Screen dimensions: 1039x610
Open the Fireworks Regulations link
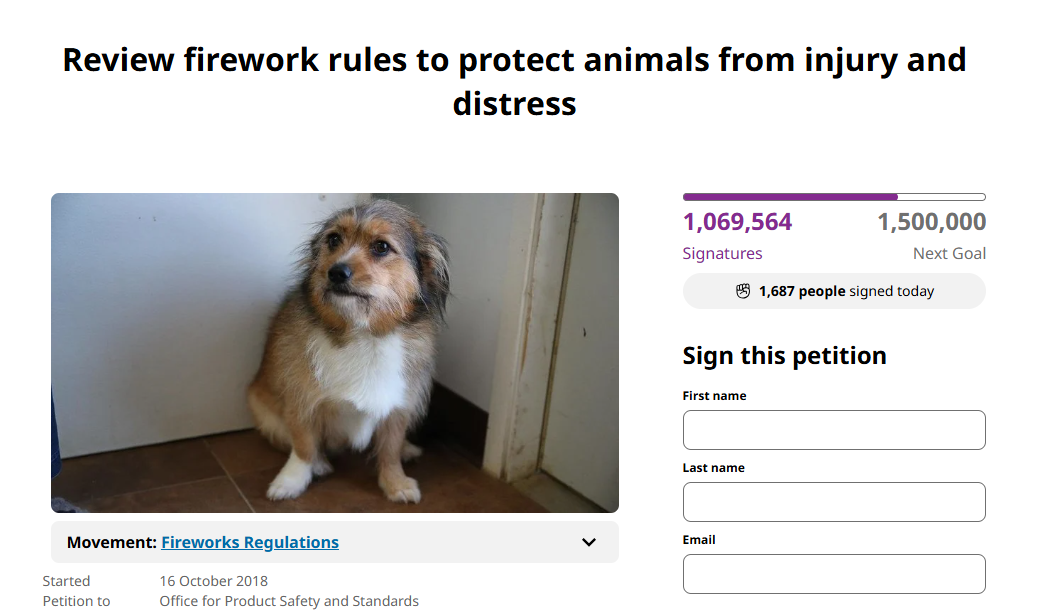249,542
